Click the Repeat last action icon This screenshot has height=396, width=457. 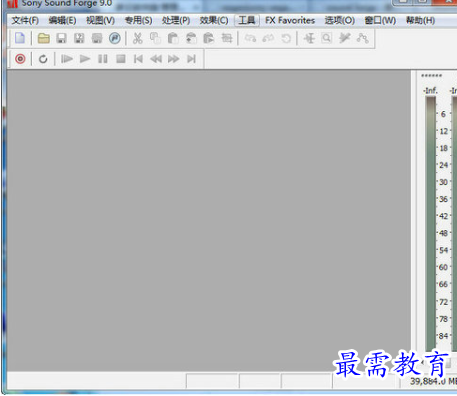(286, 38)
